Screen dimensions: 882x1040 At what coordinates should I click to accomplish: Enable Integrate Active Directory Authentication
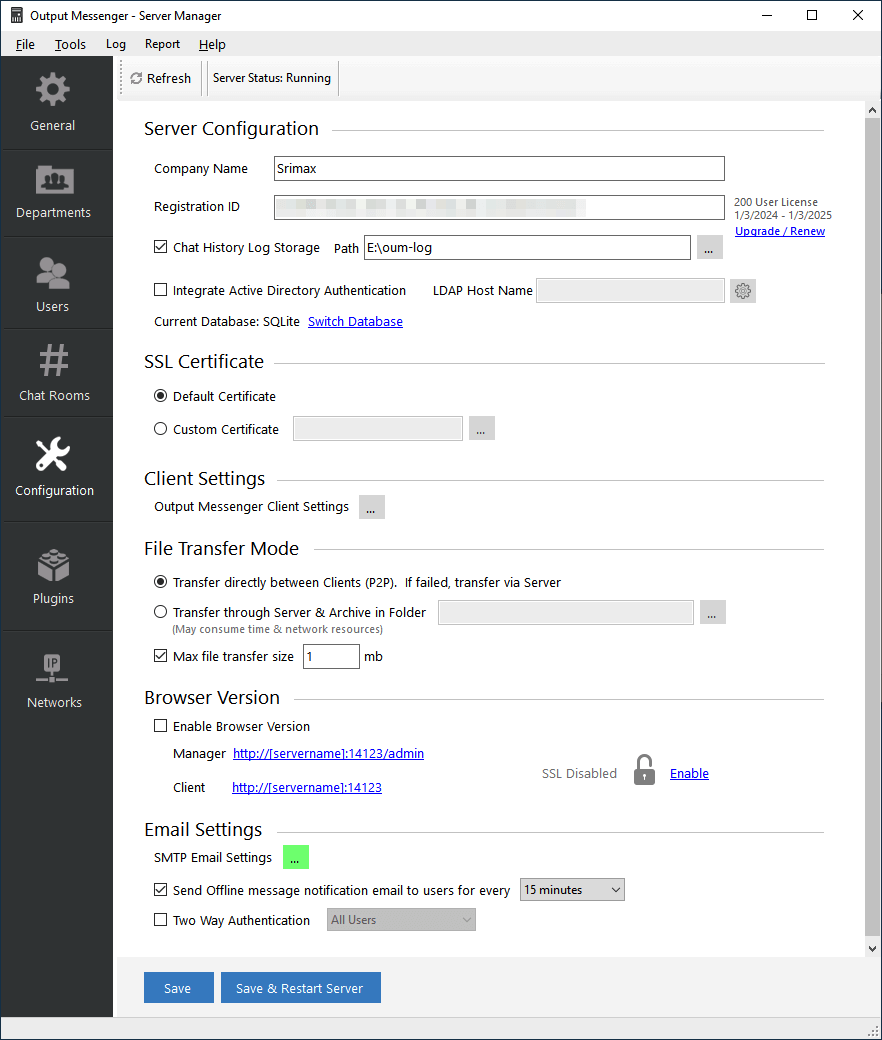pos(160,290)
